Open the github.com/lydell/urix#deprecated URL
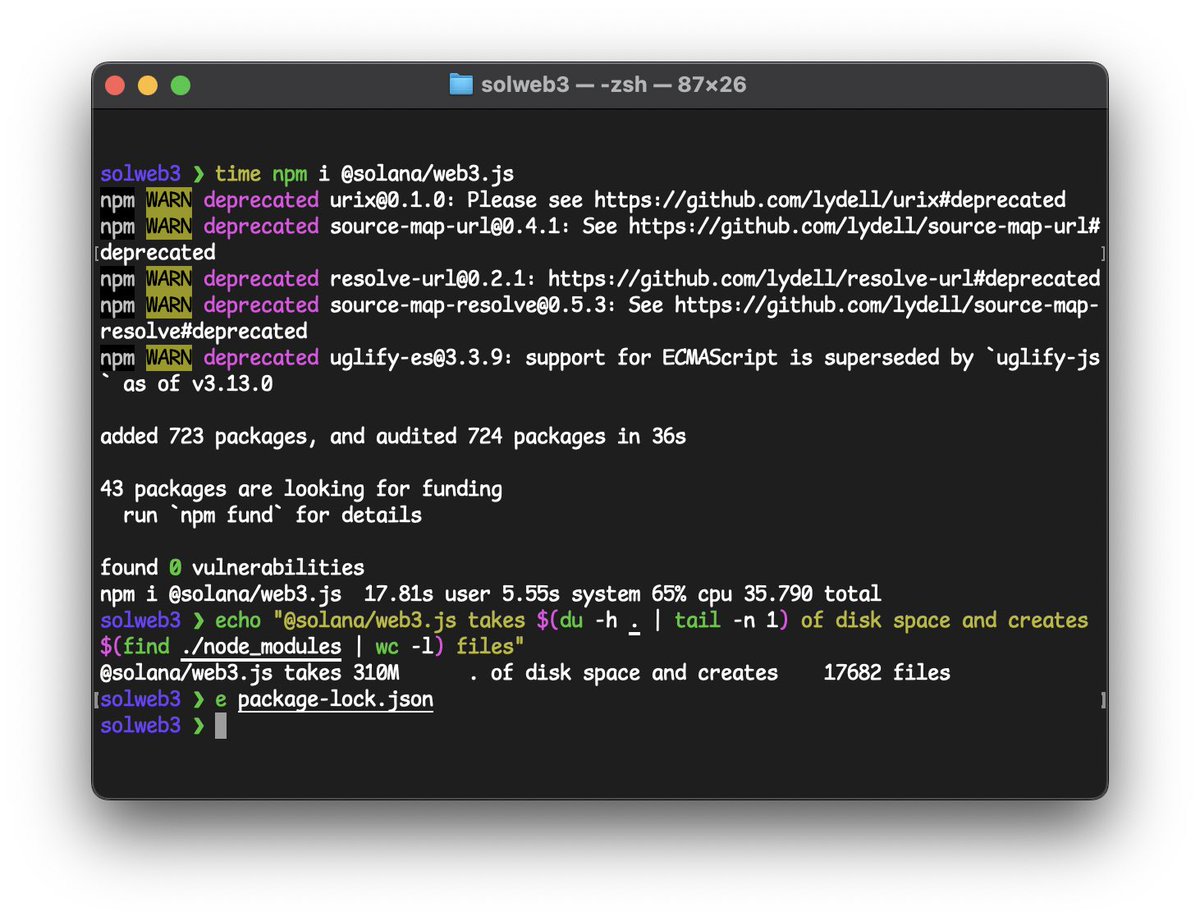The height and width of the screenshot is (921, 1200). point(830,200)
